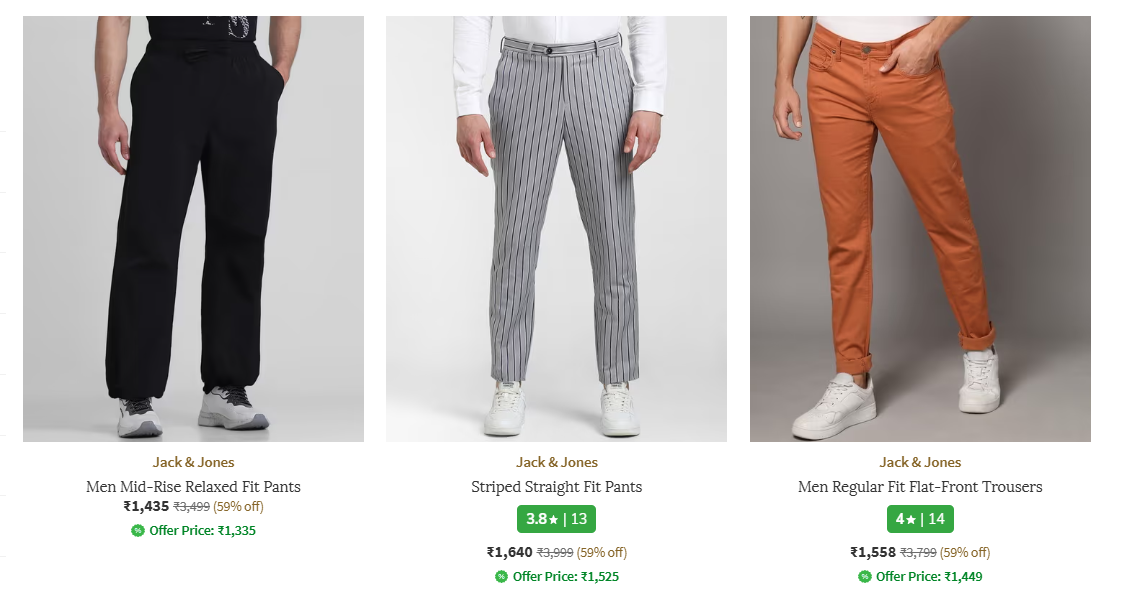This screenshot has height=602, width=1126.
Task: Open the striped straight fit pants image
Action: coord(556,228)
